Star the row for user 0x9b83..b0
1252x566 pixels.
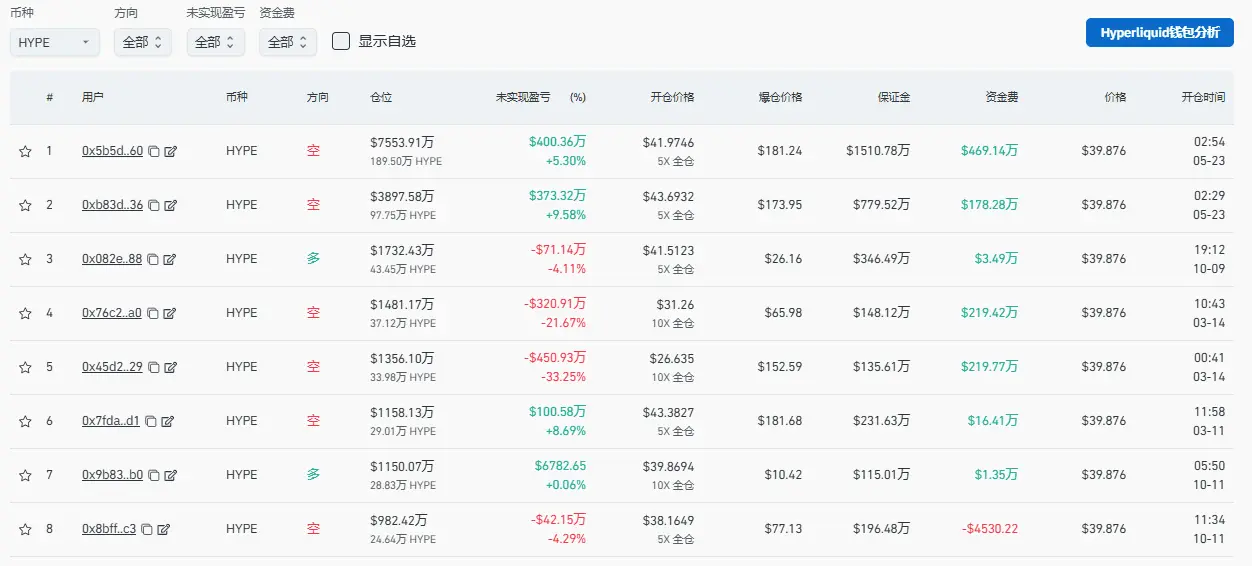click(25, 476)
